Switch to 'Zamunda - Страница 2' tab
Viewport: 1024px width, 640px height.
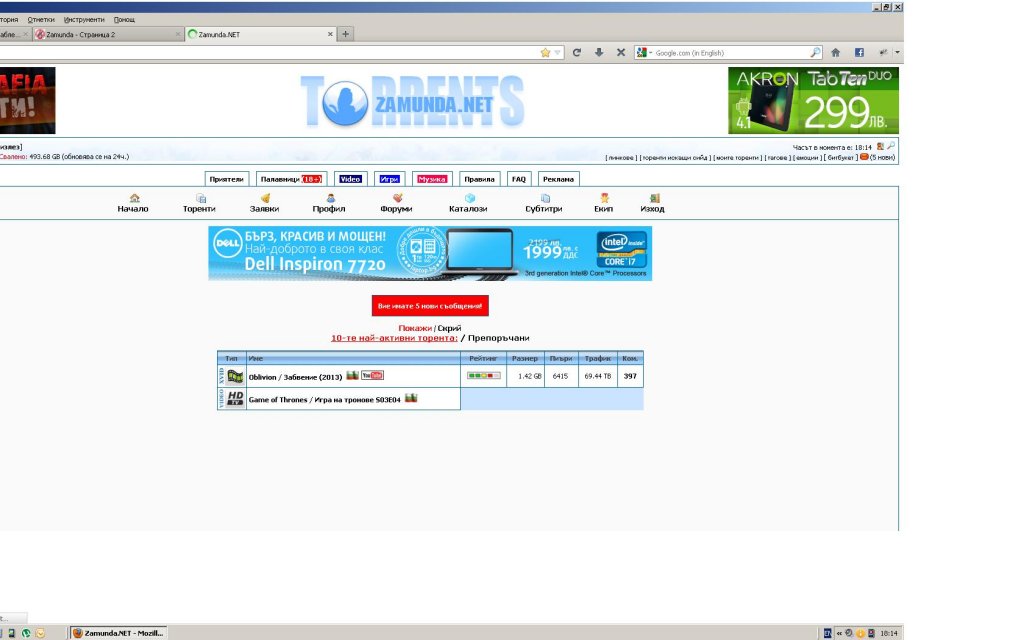click(x=108, y=35)
